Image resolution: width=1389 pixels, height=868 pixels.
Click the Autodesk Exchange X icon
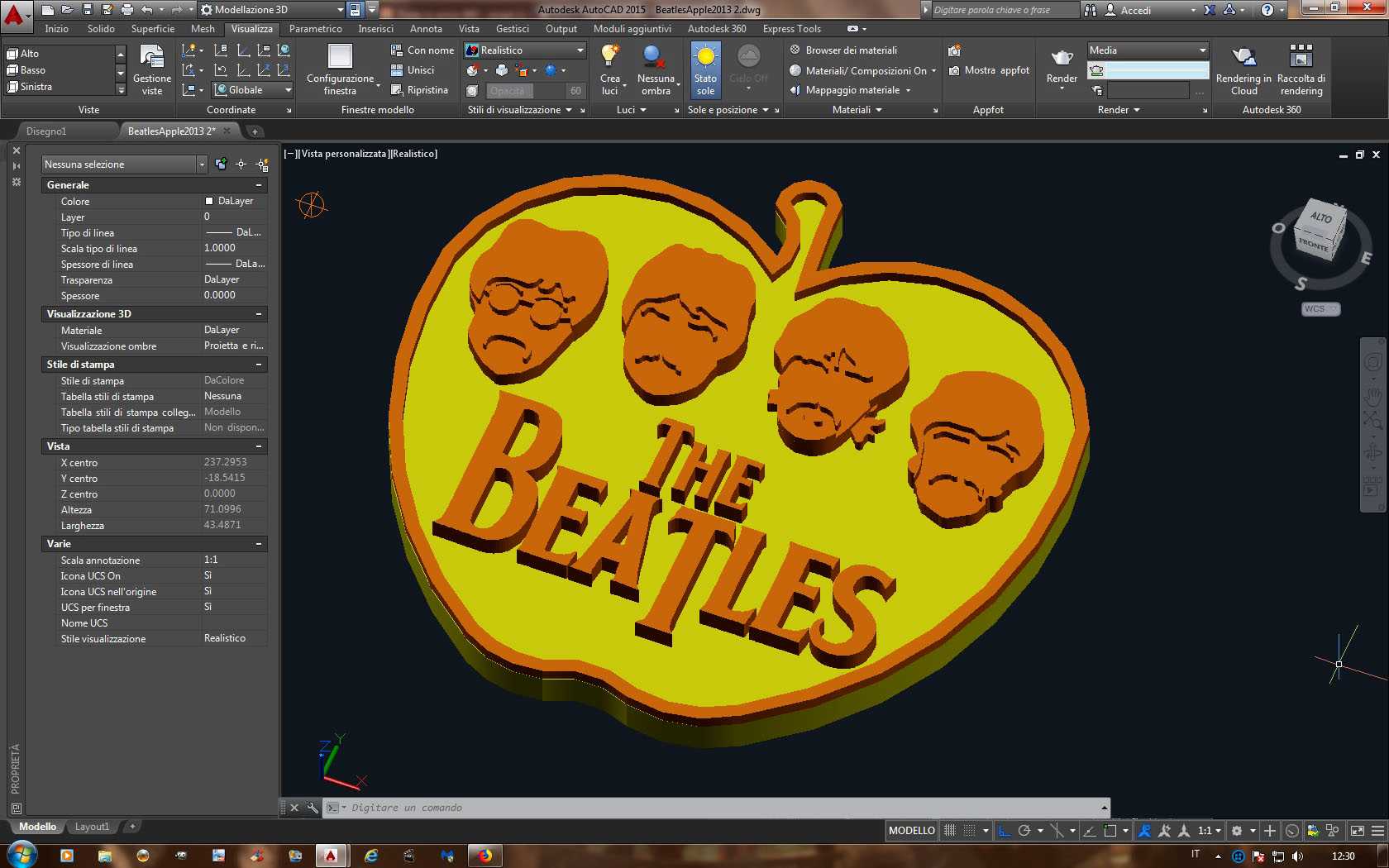tap(1210, 10)
